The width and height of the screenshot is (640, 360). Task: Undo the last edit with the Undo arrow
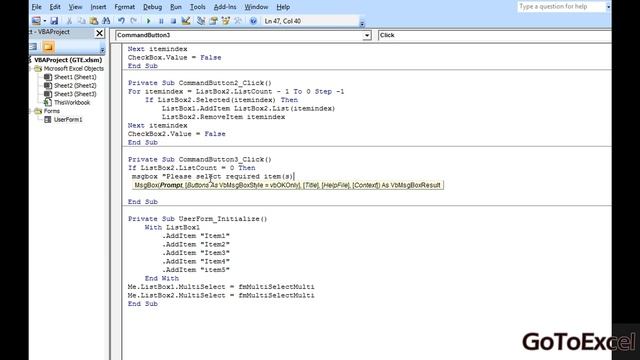[121, 21]
